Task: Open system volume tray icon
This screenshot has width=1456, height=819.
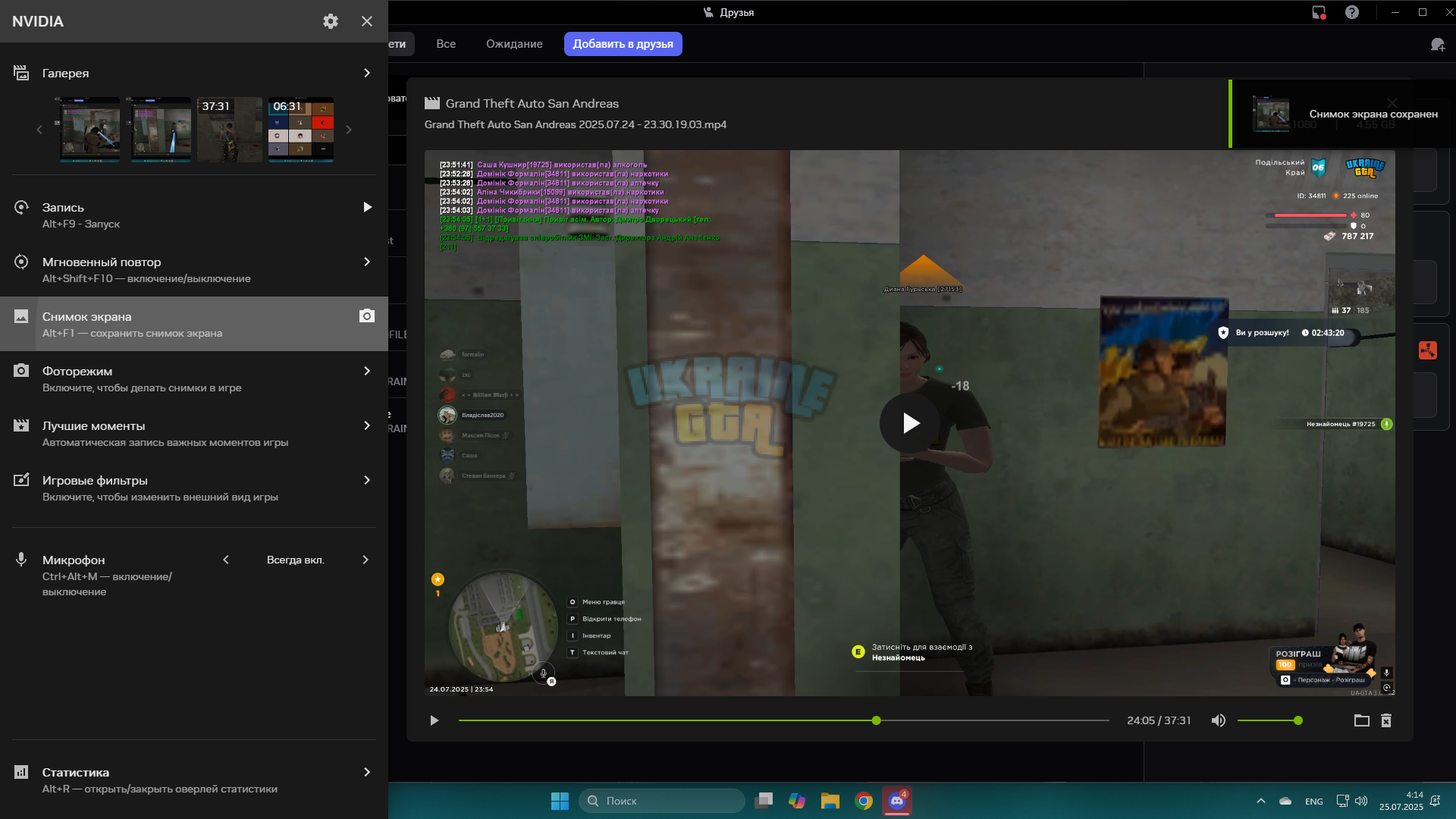Action: (1361, 801)
